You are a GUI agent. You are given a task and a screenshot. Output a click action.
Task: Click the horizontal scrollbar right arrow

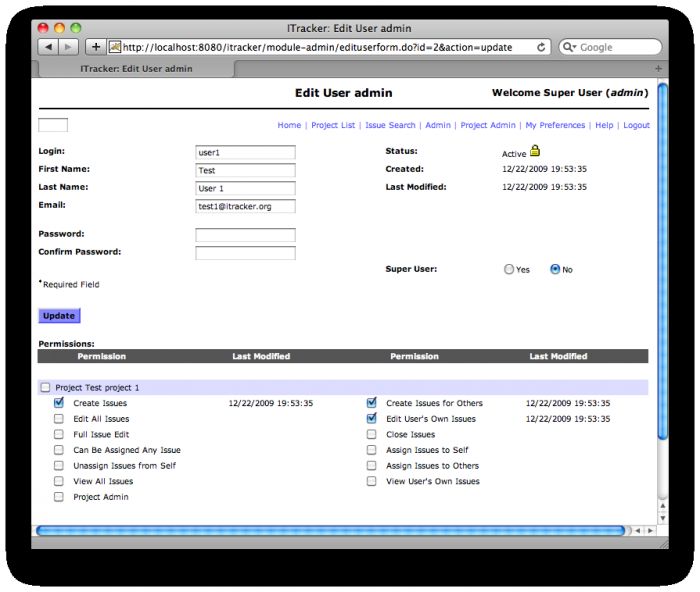click(x=650, y=530)
